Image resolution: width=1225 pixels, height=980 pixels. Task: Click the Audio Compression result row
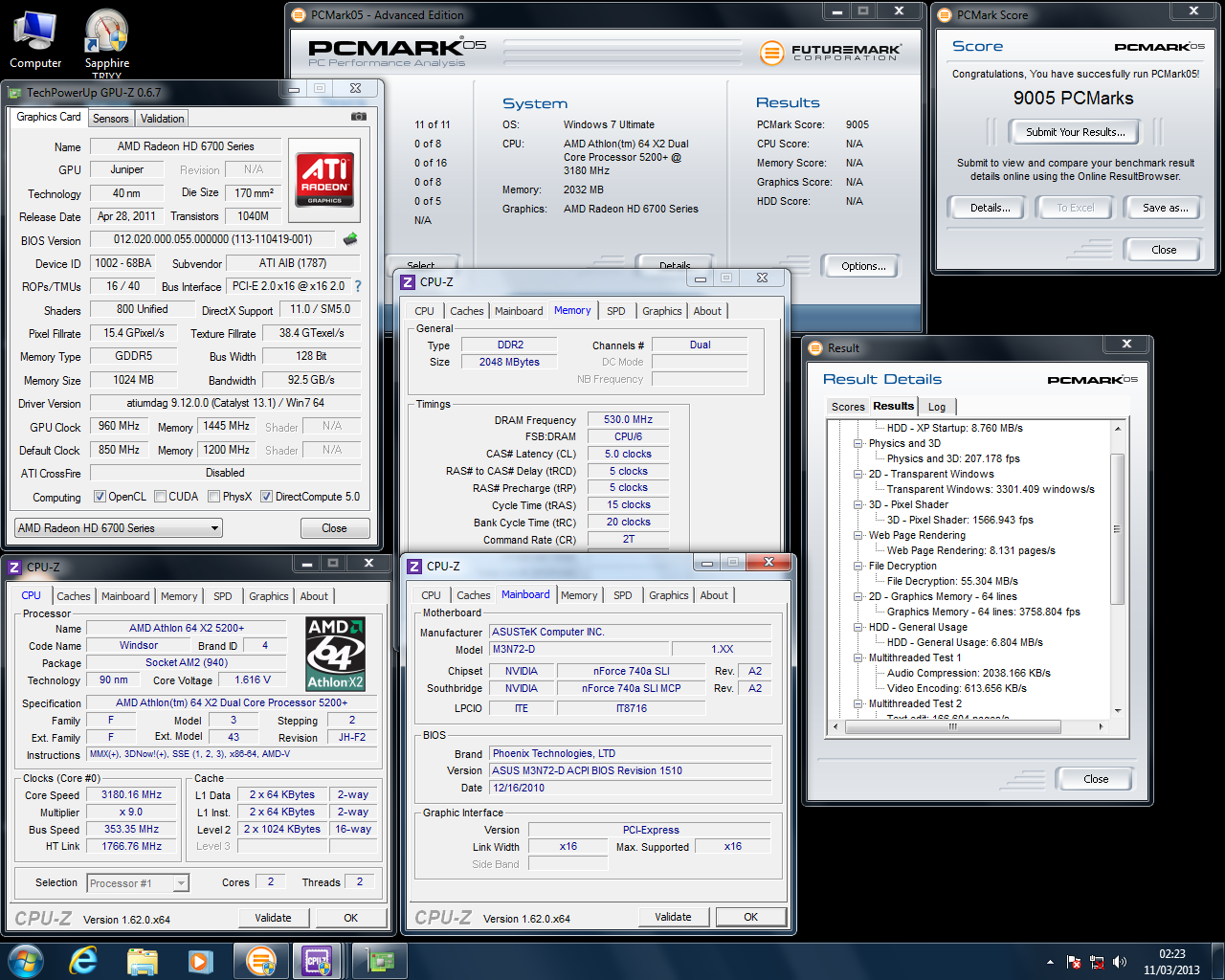[x=969, y=673]
